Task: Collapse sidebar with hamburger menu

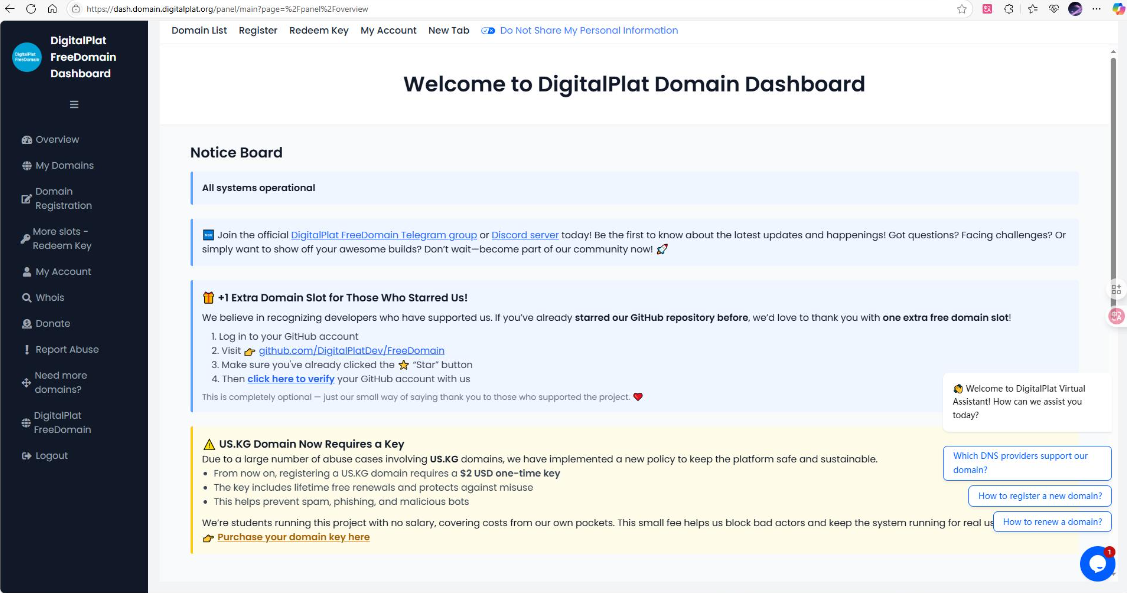Action: point(74,104)
